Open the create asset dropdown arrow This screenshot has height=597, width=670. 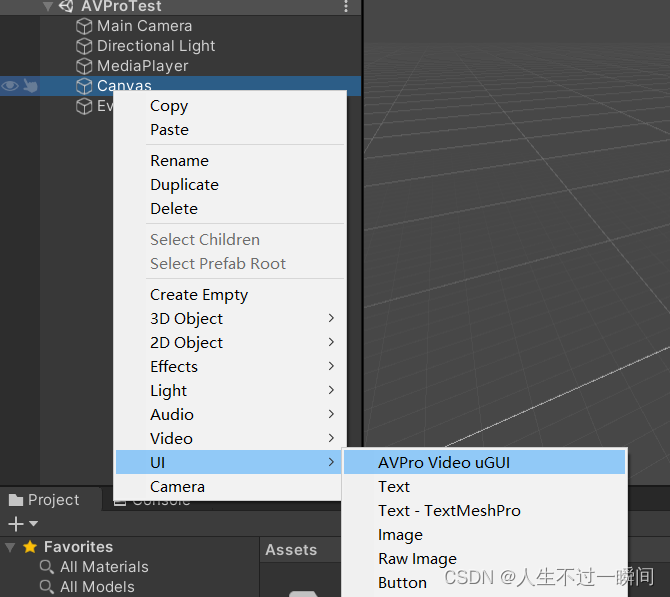click(x=33, y=523)
